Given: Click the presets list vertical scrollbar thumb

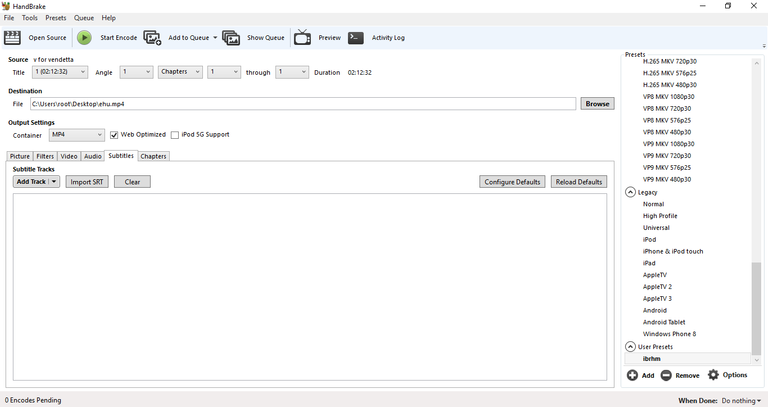Looking at the screenshot, I should [x=757, y=309].
